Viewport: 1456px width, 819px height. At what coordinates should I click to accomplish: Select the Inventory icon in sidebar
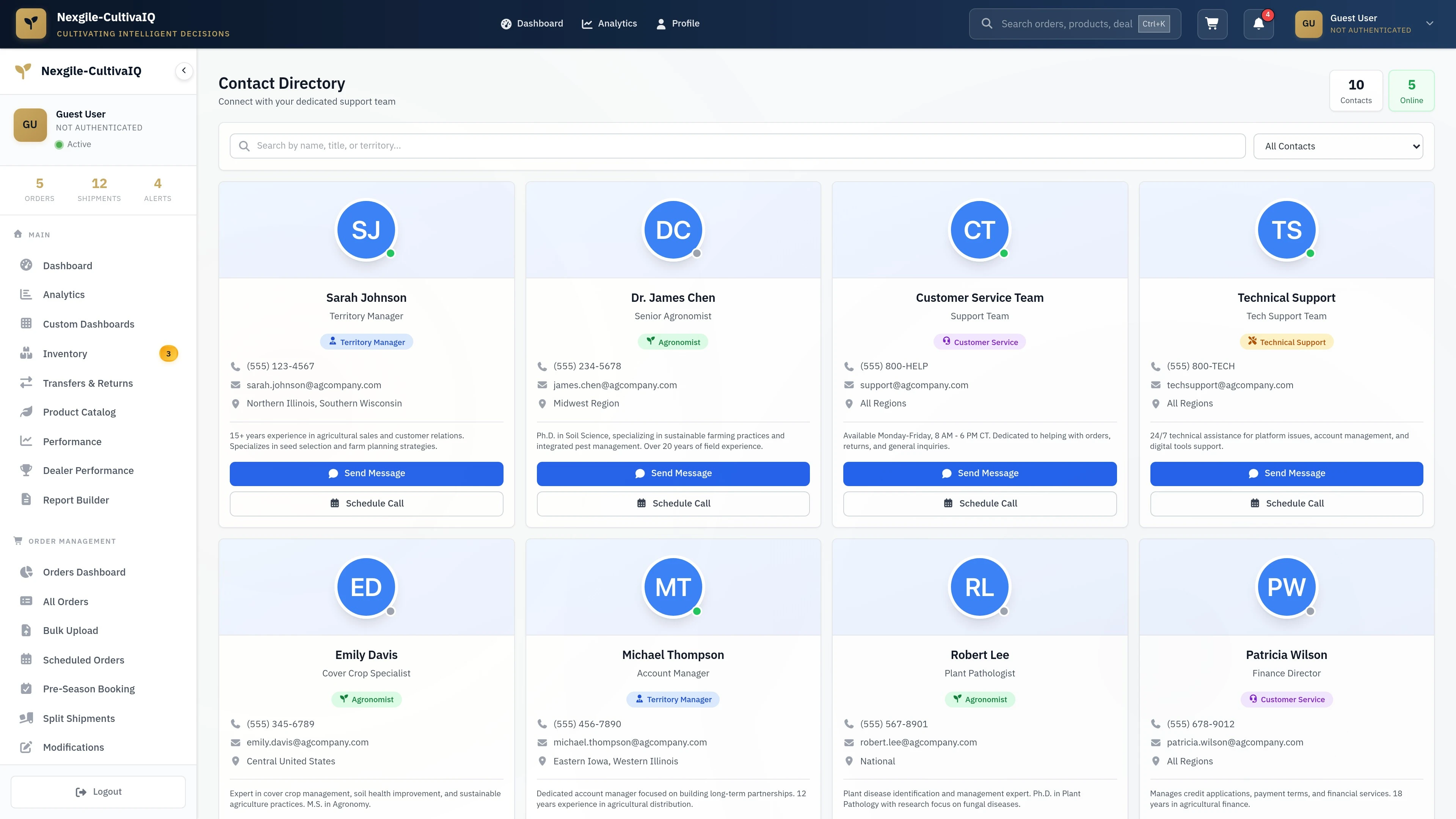pos(27,353)
